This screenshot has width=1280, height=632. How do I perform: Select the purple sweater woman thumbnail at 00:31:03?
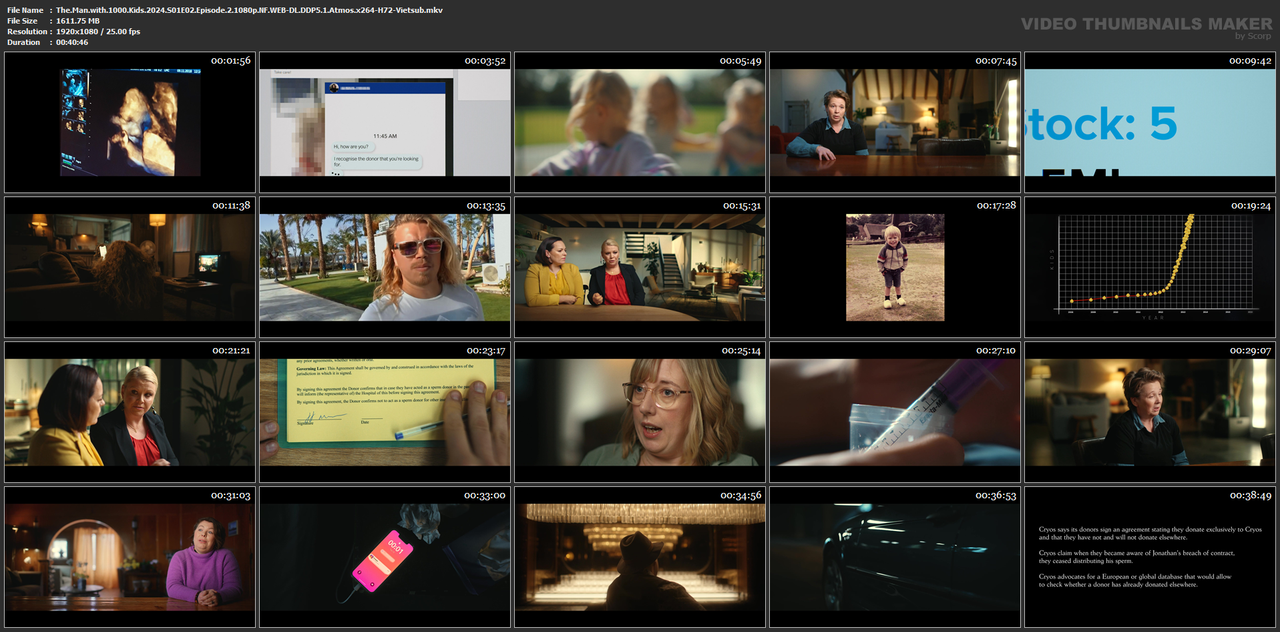[128, 557]
